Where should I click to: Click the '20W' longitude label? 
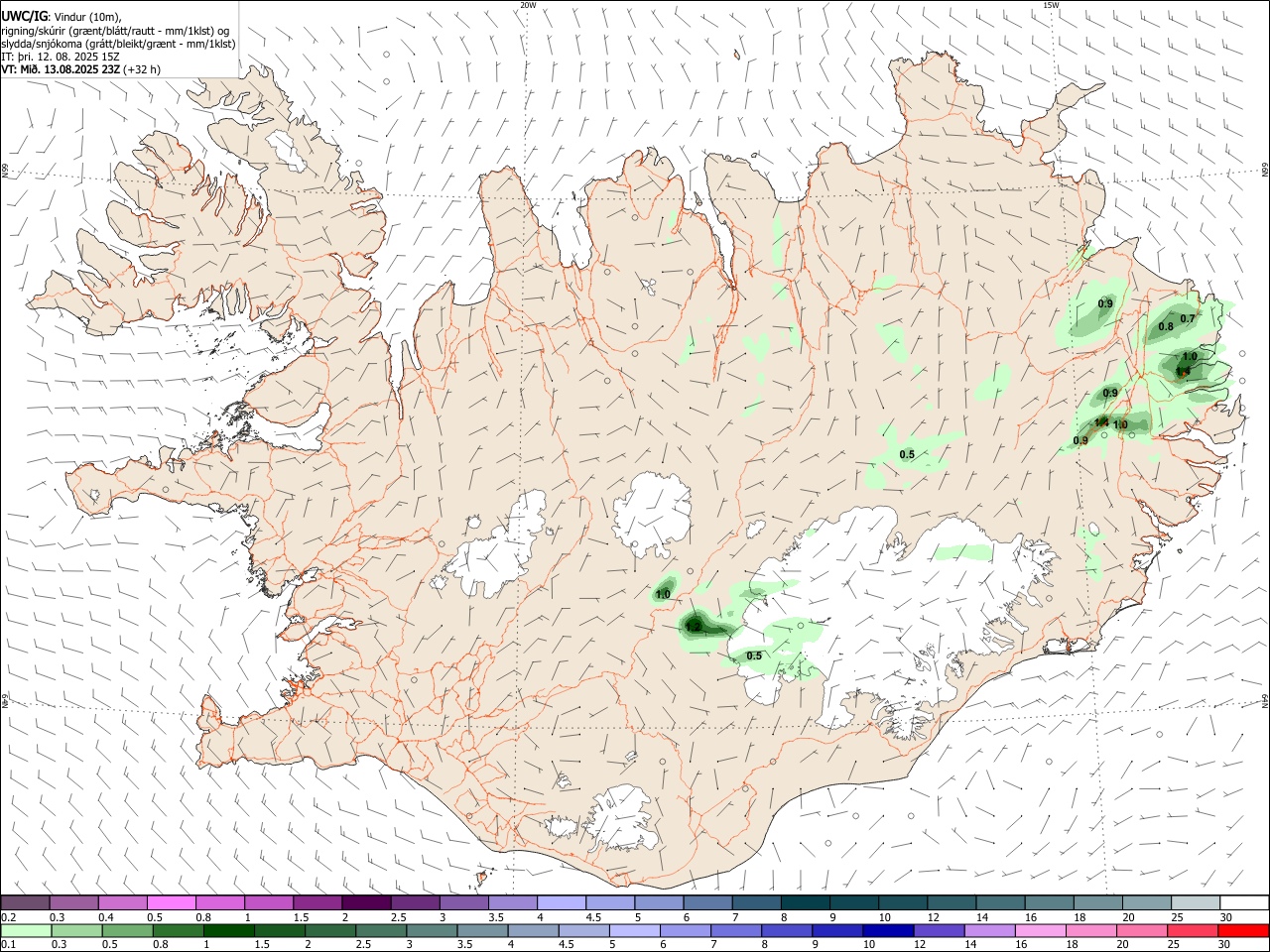pos(528,5)
